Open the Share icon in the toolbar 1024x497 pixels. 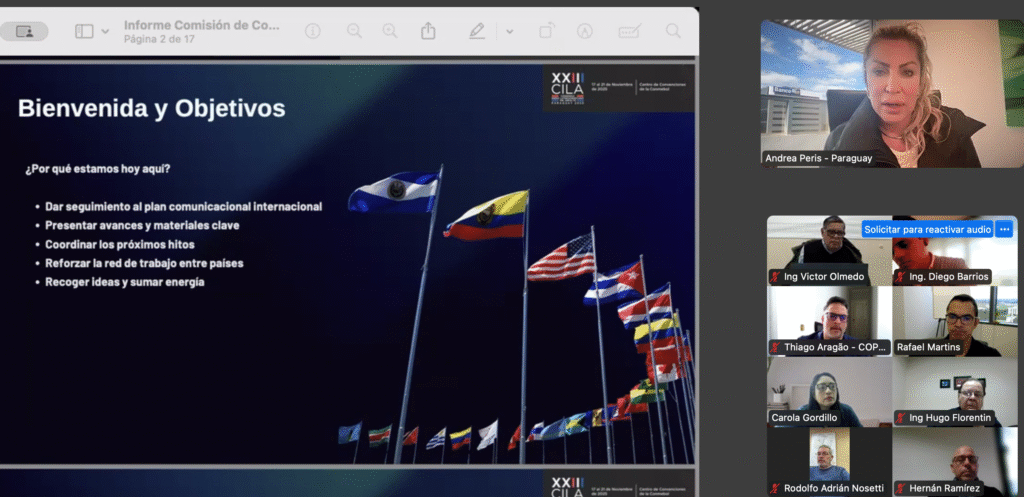click(x=428, y=31)
